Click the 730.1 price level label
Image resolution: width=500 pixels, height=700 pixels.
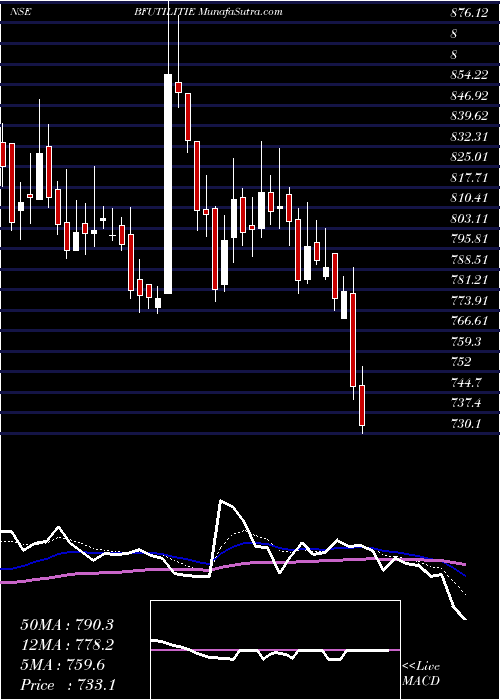[466, 424]
